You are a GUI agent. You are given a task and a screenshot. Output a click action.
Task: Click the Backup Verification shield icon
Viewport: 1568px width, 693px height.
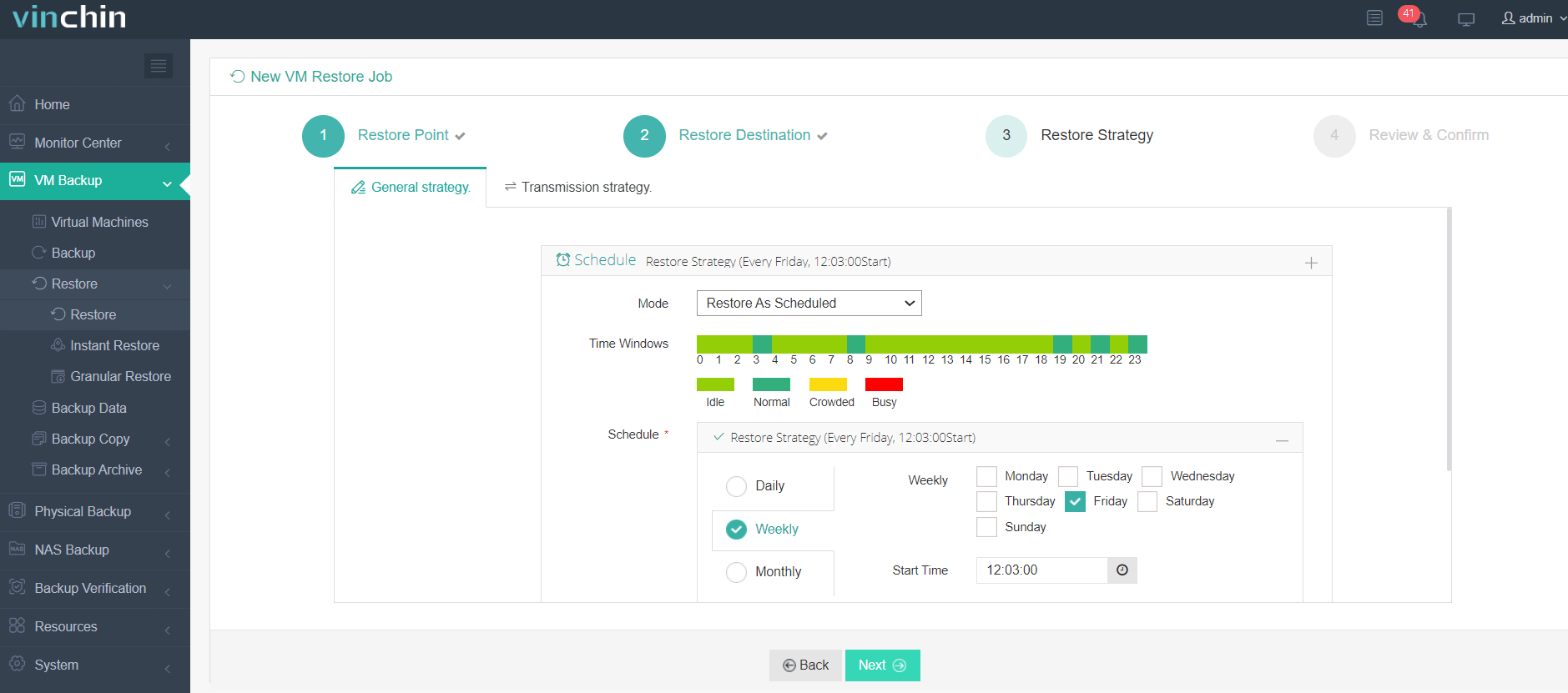coord(17,587)
